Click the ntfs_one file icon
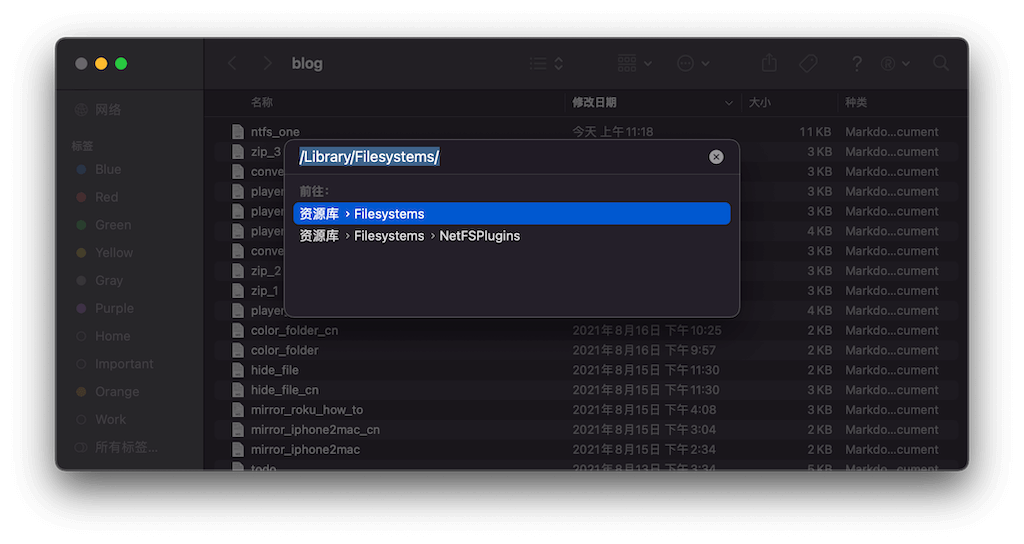The image size is (1024, 544). 238,132
